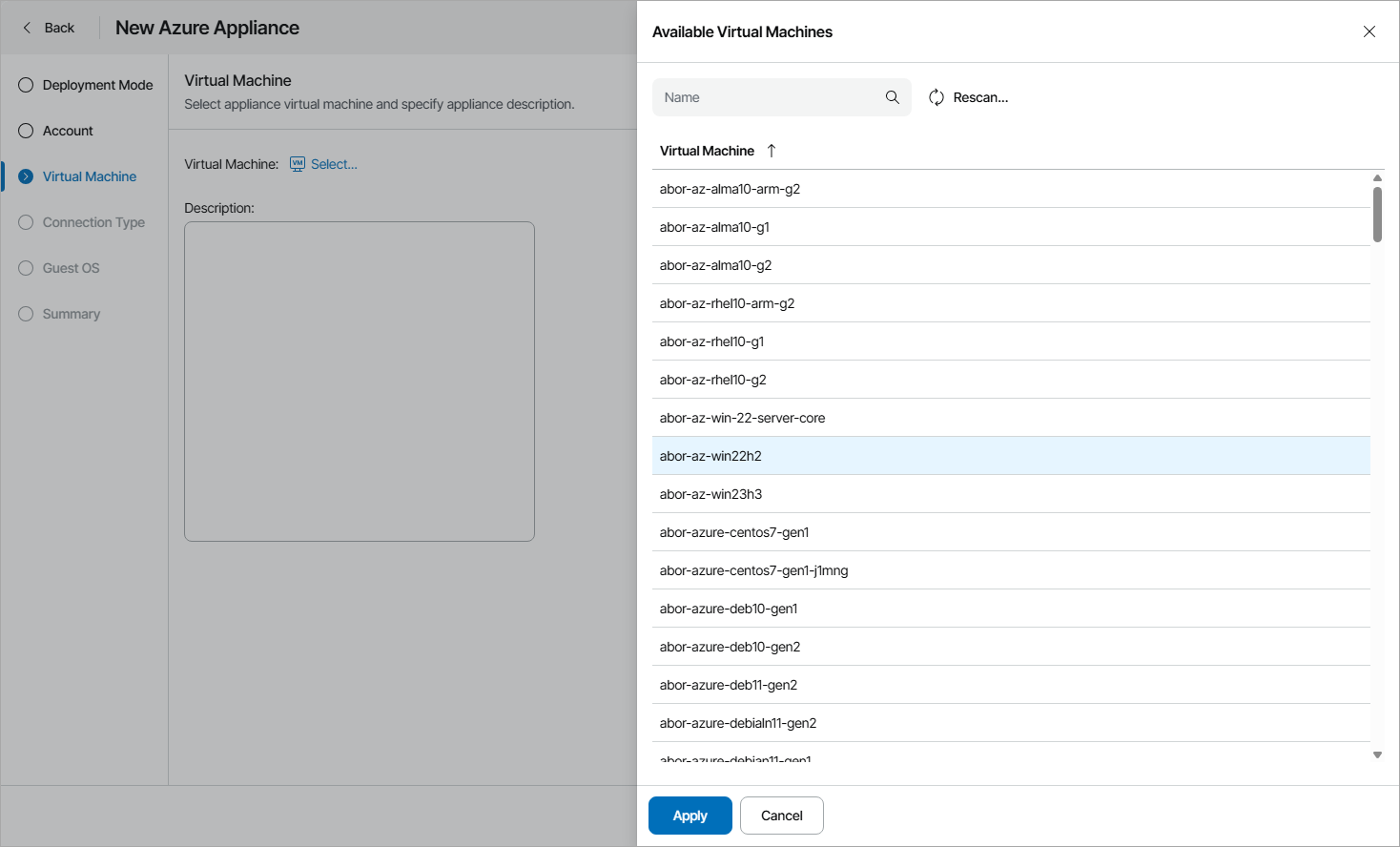This screenshot has height=847, width=1400.
Task: Select the Summary step circle
Action: click(x=25, y=314)
